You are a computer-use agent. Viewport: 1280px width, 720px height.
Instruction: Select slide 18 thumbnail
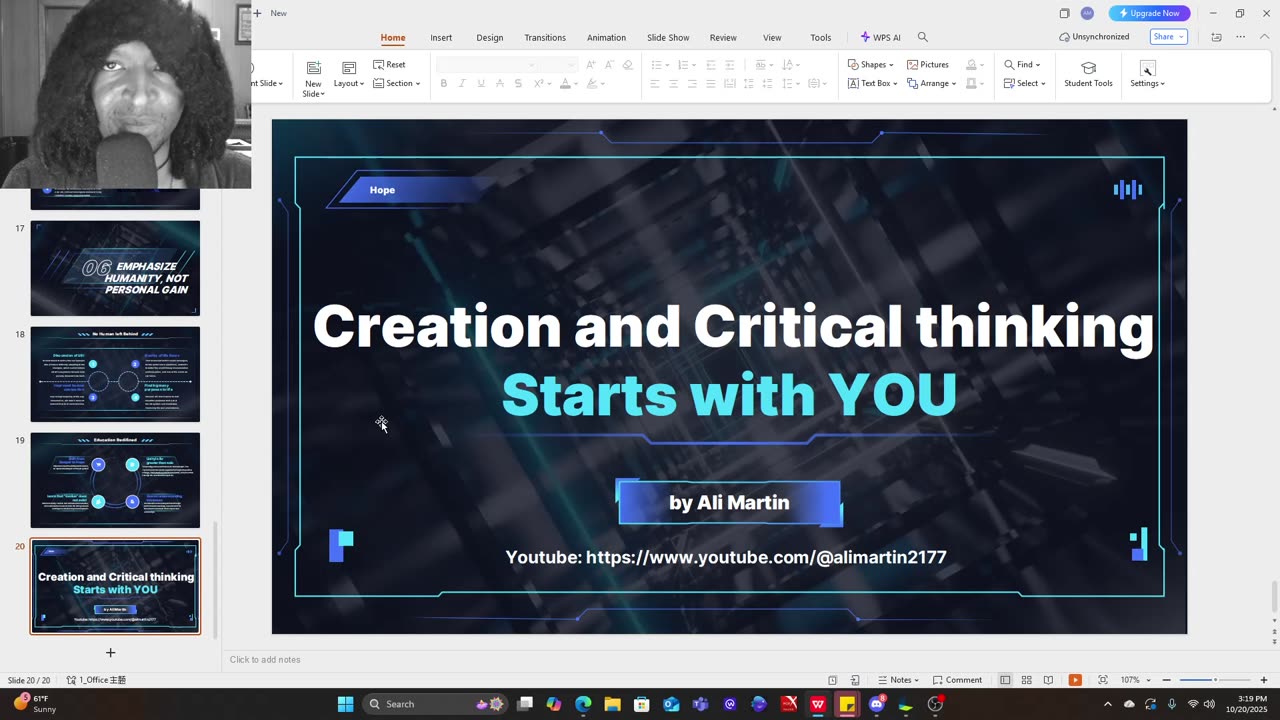point(115,374)
